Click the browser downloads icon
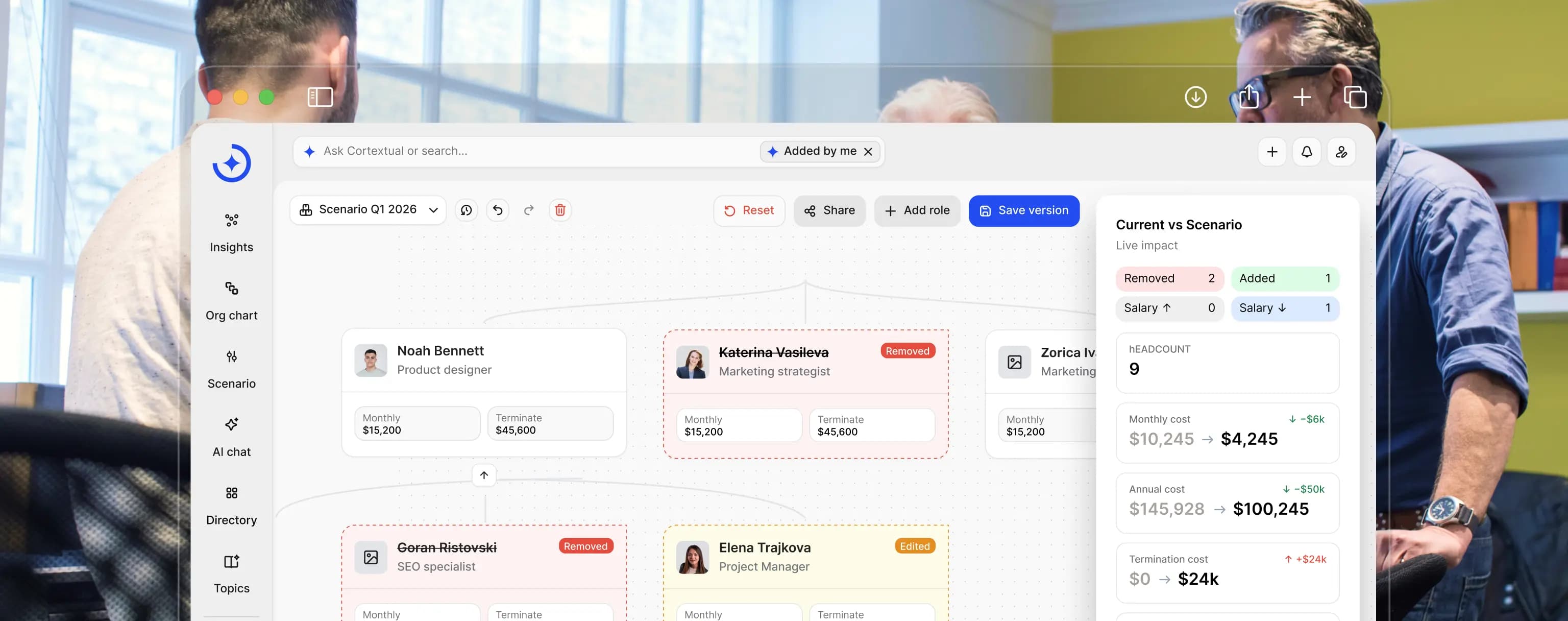Image resolution: width=1568 pixels, height=621 pixels. 1195,97
